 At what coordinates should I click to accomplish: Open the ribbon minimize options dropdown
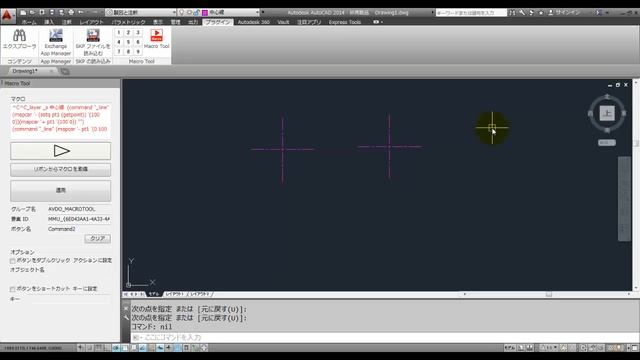coord(381,22)
